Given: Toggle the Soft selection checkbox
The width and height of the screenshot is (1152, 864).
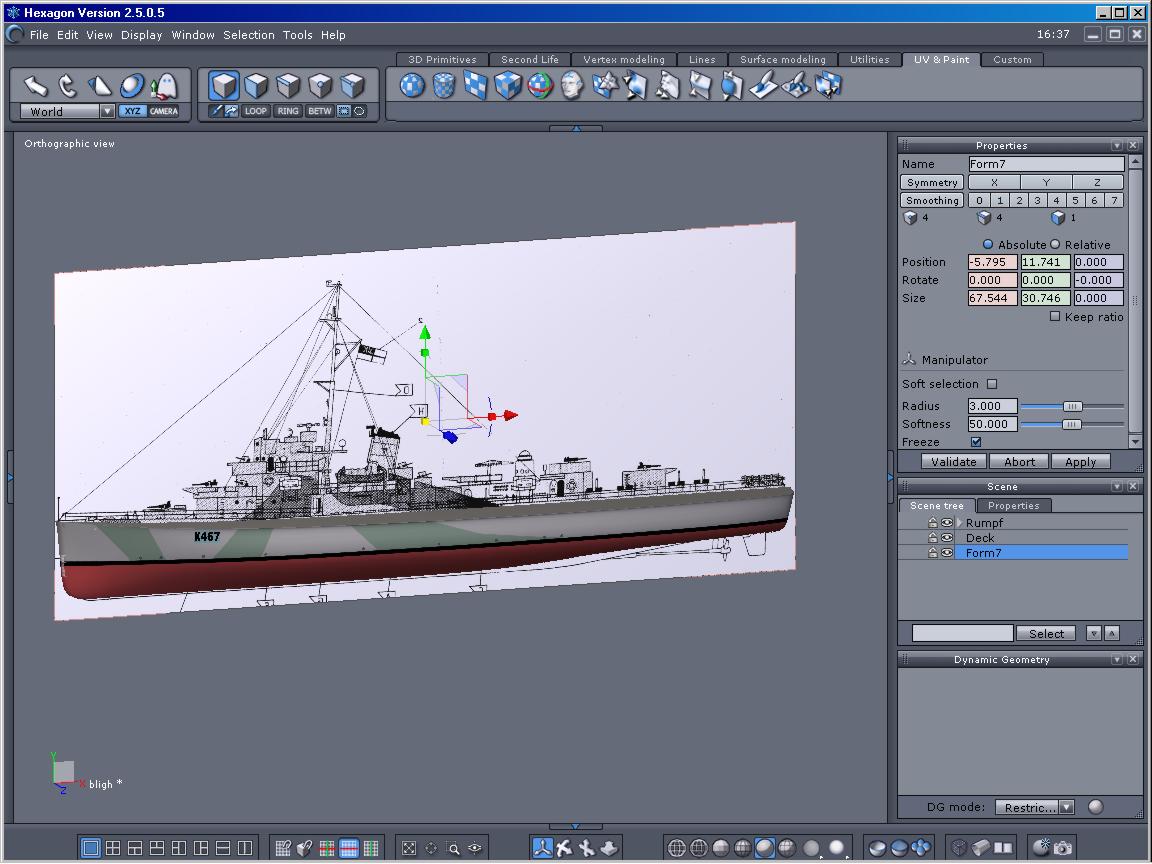Looking at the screenshot, I should [992, 384].
